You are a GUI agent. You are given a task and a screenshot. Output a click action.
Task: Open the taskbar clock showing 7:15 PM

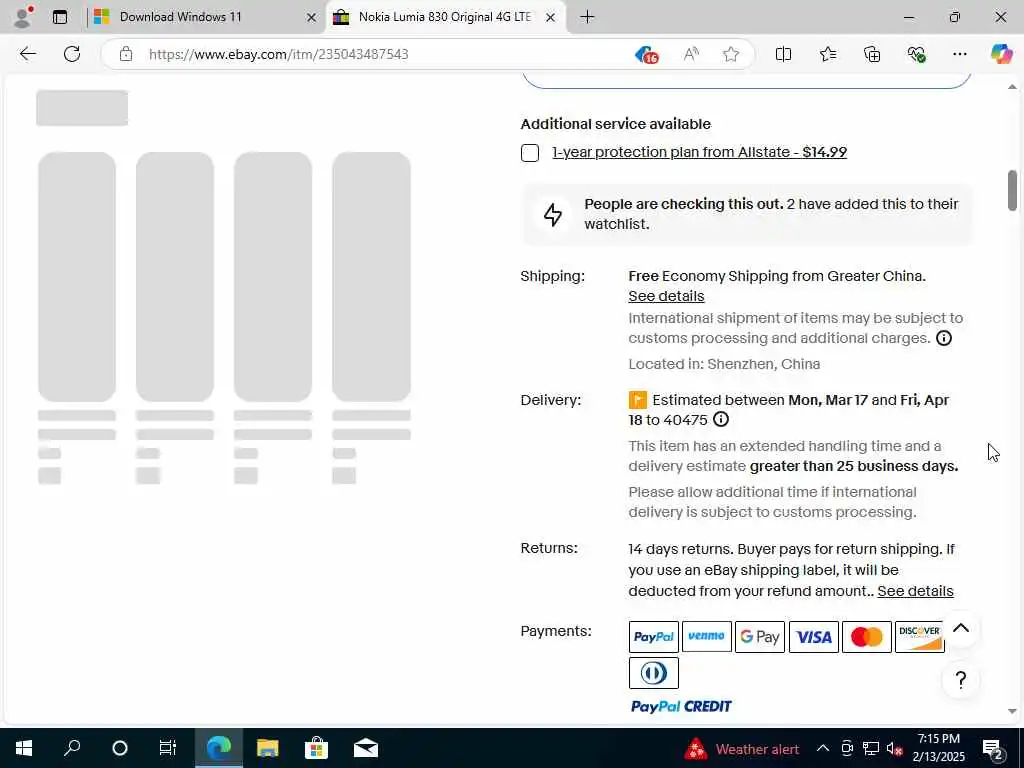938,748
